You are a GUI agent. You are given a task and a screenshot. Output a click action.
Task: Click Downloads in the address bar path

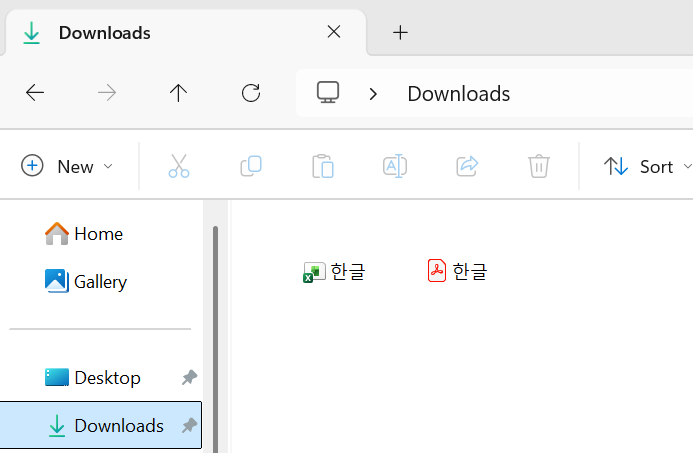tap(459, 94)
